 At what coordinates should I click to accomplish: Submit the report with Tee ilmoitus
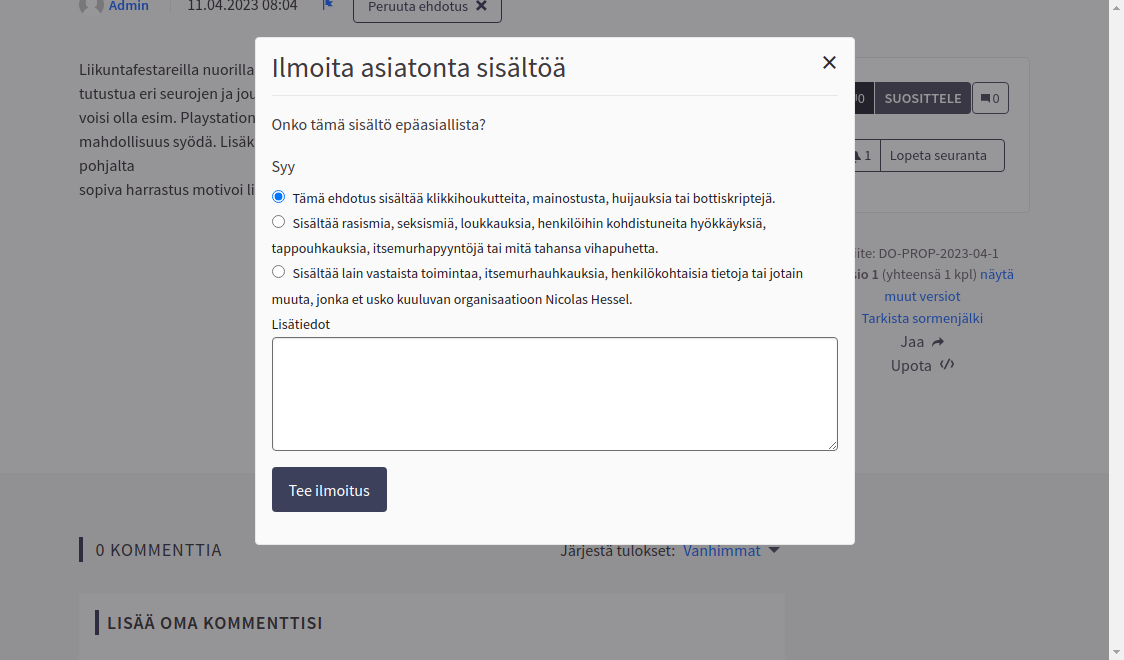click(x=329, y=489)
